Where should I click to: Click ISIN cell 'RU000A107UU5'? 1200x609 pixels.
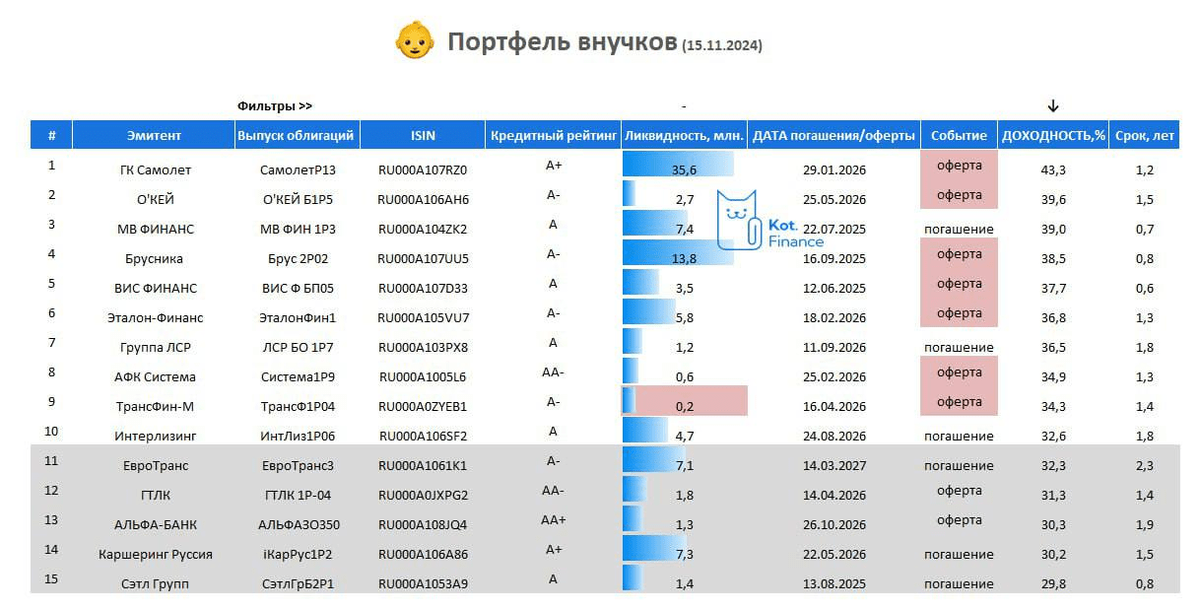[423, 258]
